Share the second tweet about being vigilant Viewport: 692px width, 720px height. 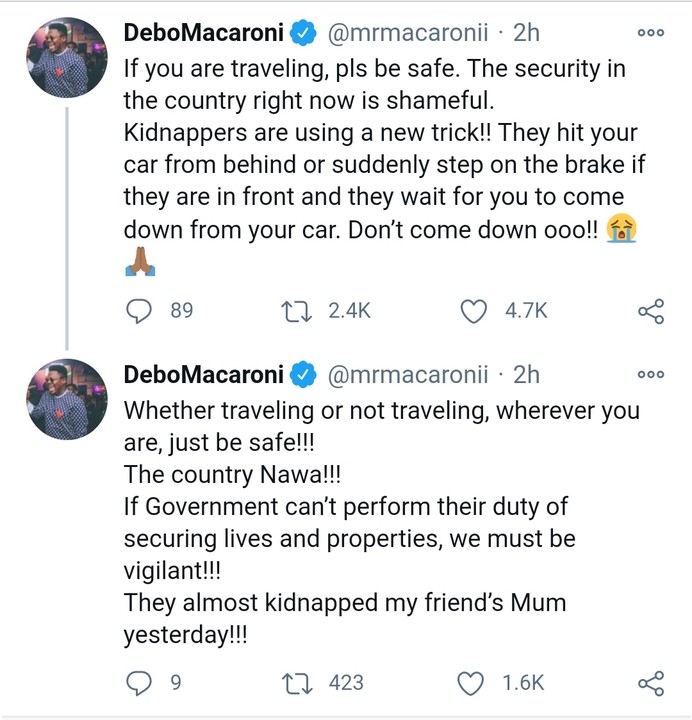pos(651,683)
